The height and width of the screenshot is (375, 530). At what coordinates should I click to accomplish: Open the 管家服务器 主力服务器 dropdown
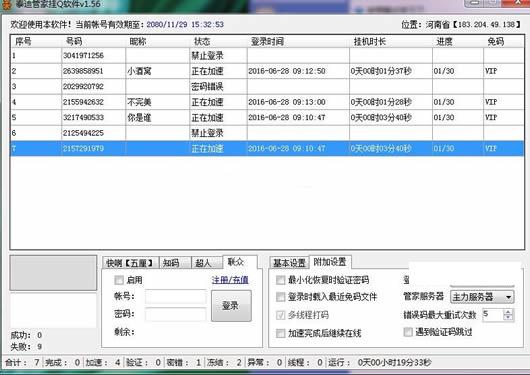pos(482,297)
